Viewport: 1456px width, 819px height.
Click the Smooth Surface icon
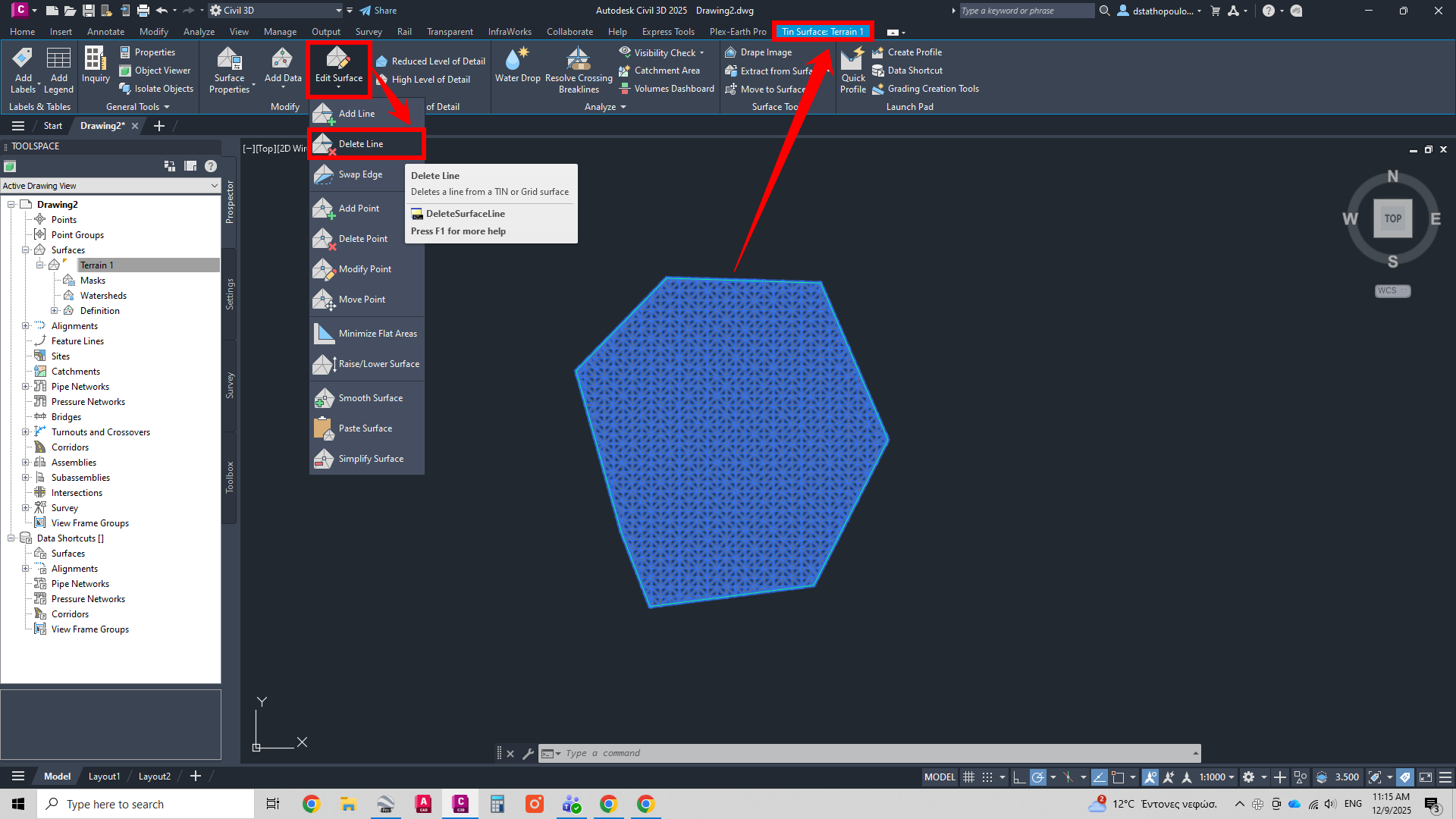(324, 398)
